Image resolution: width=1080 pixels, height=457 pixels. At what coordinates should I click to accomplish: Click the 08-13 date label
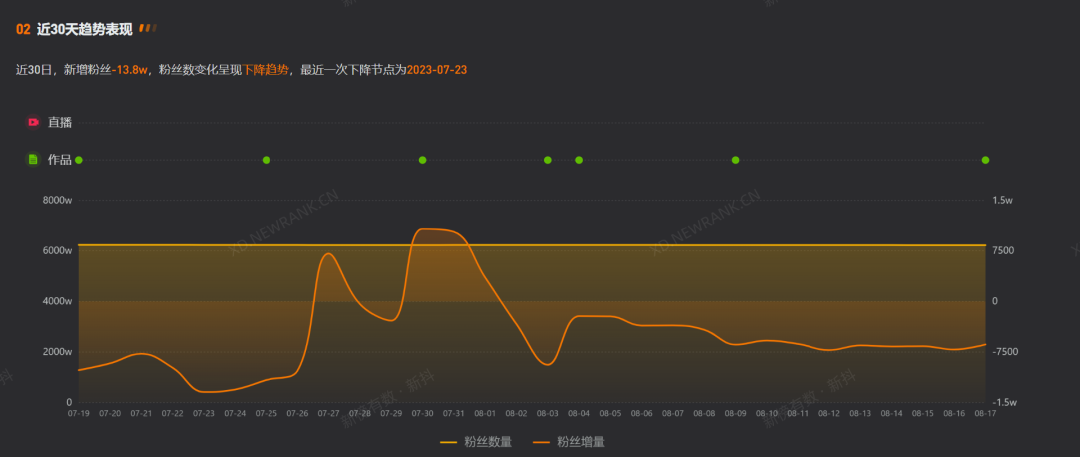coord(860,414)
